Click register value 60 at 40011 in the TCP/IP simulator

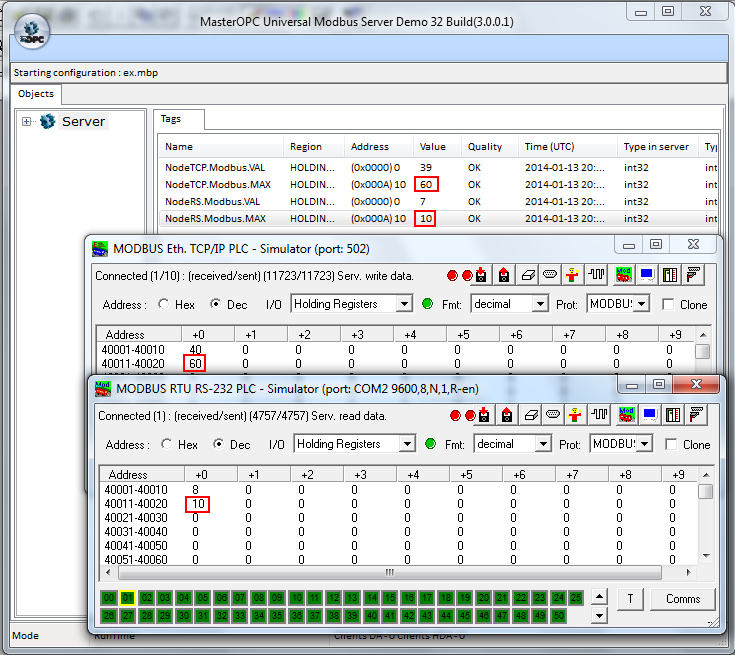pyautogui.click(x=195, y=363)
